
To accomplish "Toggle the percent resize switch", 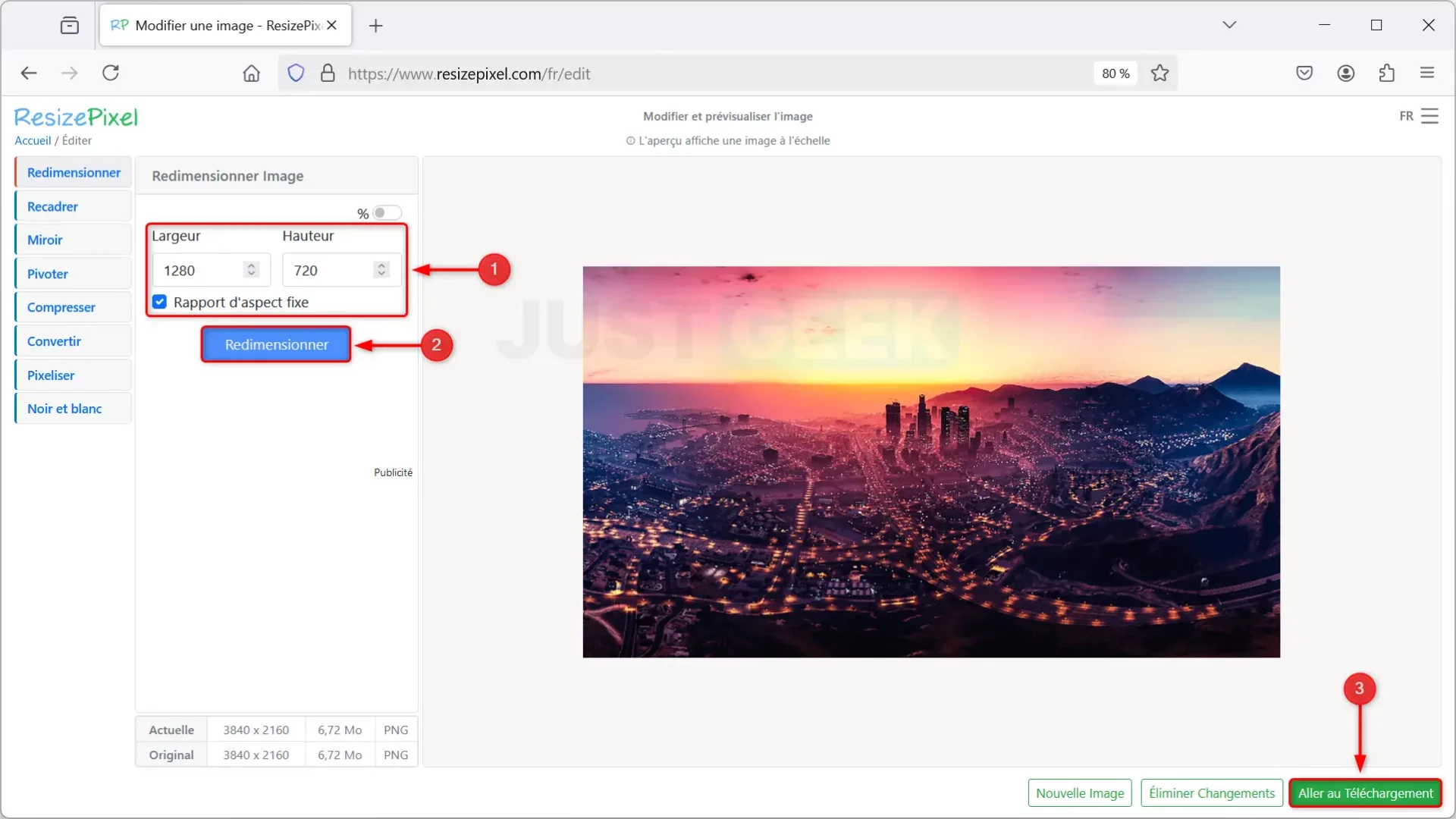I will pyautogui.click(x=387, y=213).
